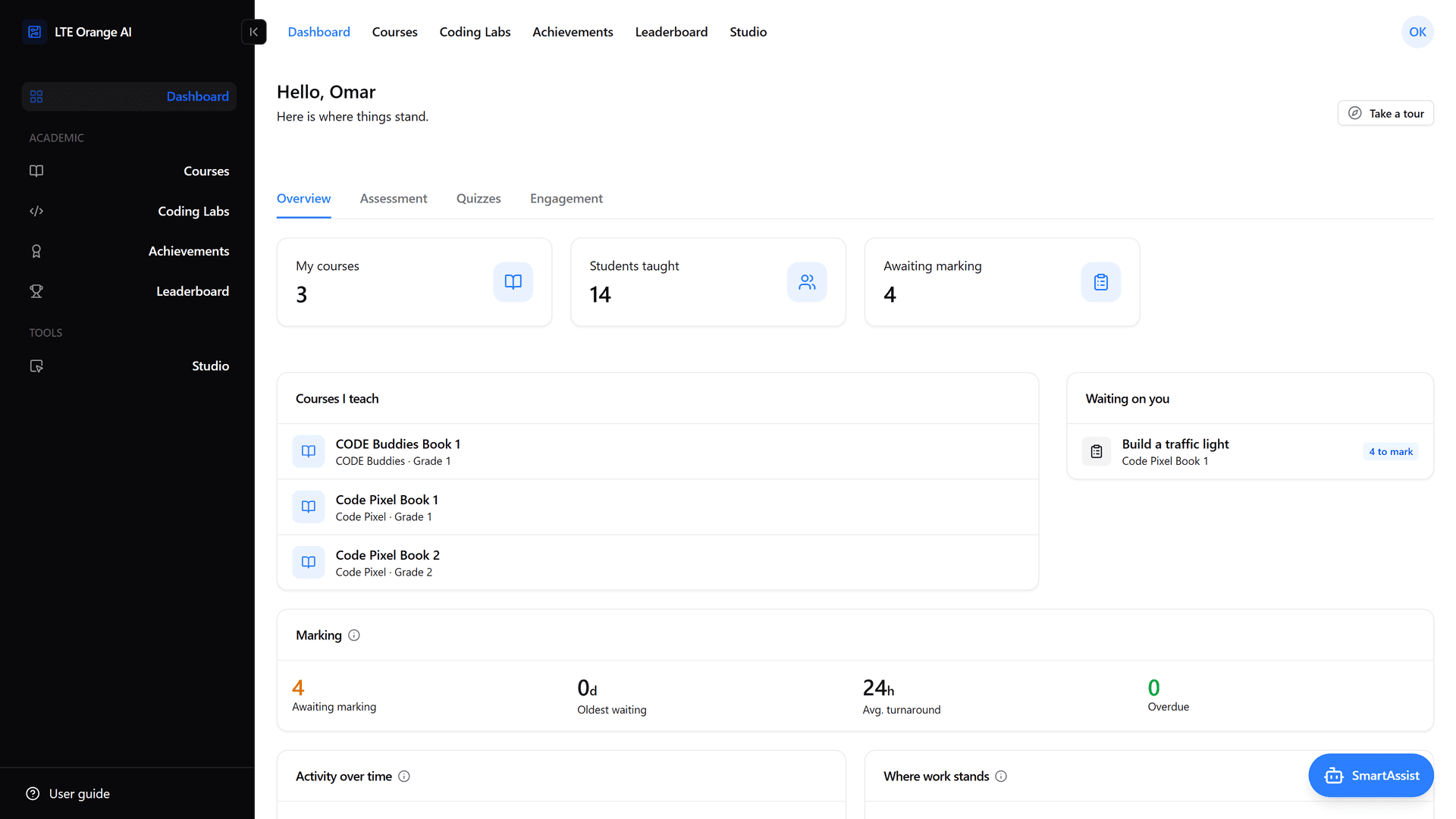This screenshot has width=1456, height=819.
Task: Switch to the Quizzes tab
Action: click(x=479, y=199)
